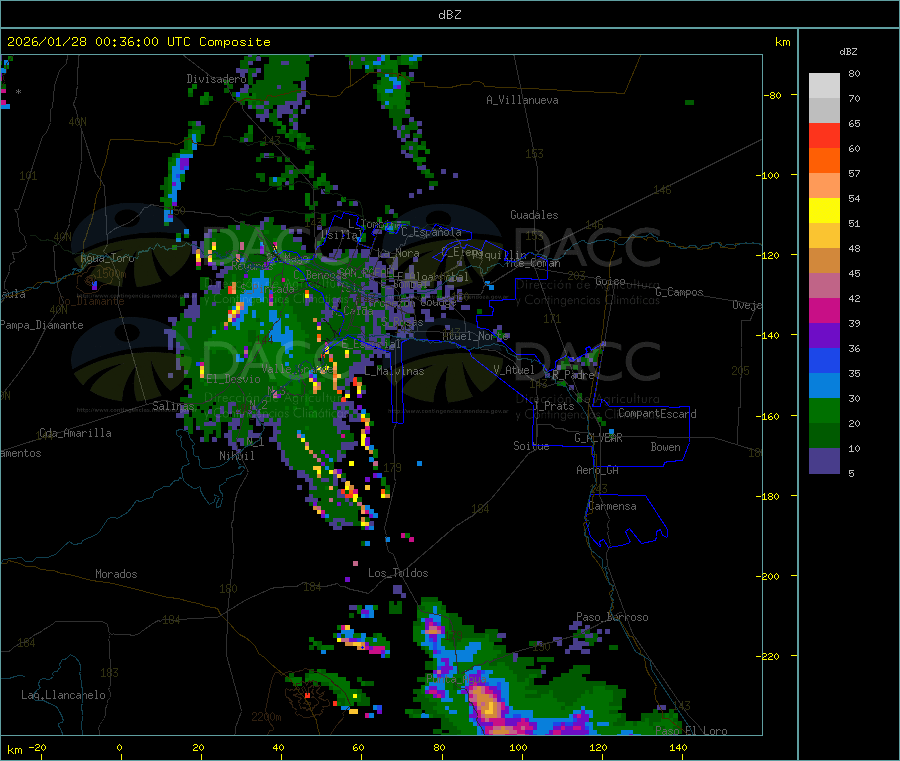The height and width of the screenshot is (761, 900).
Task: Click the yellow 51-54 dBZ legend swatch
Action: click(824, 211)
